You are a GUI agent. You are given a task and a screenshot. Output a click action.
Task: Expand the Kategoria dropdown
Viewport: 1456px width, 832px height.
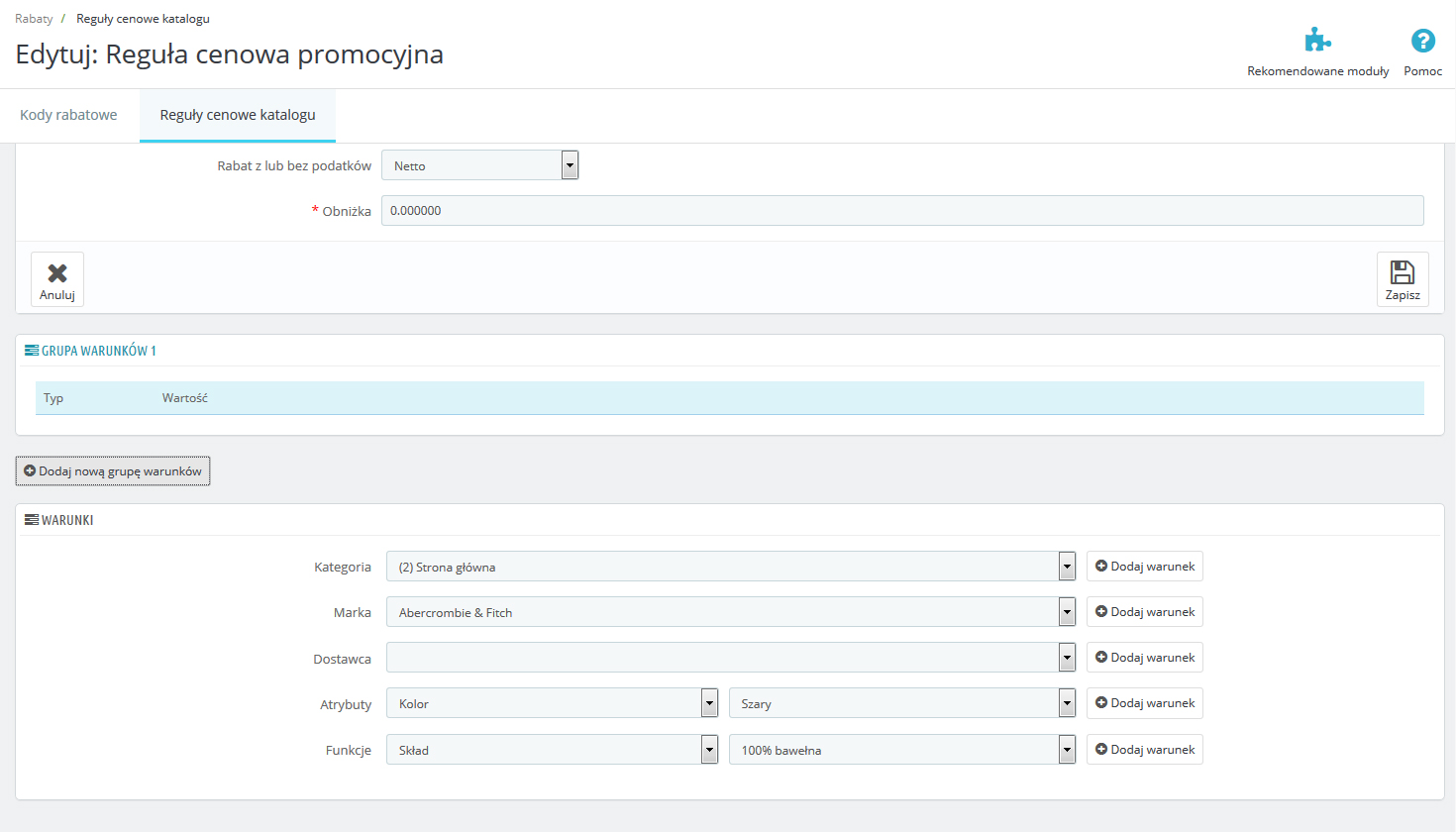pos(730,567)
